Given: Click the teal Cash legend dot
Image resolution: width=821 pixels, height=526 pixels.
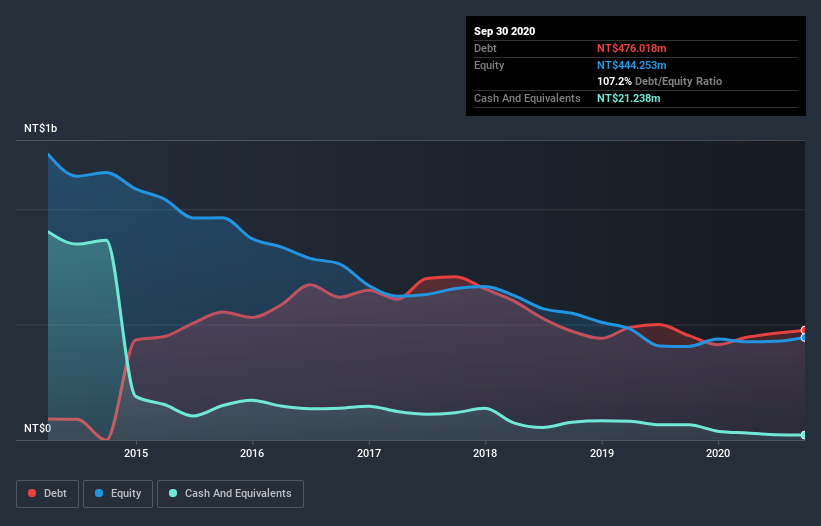Looking at the screenshot, I should (173, 493).
